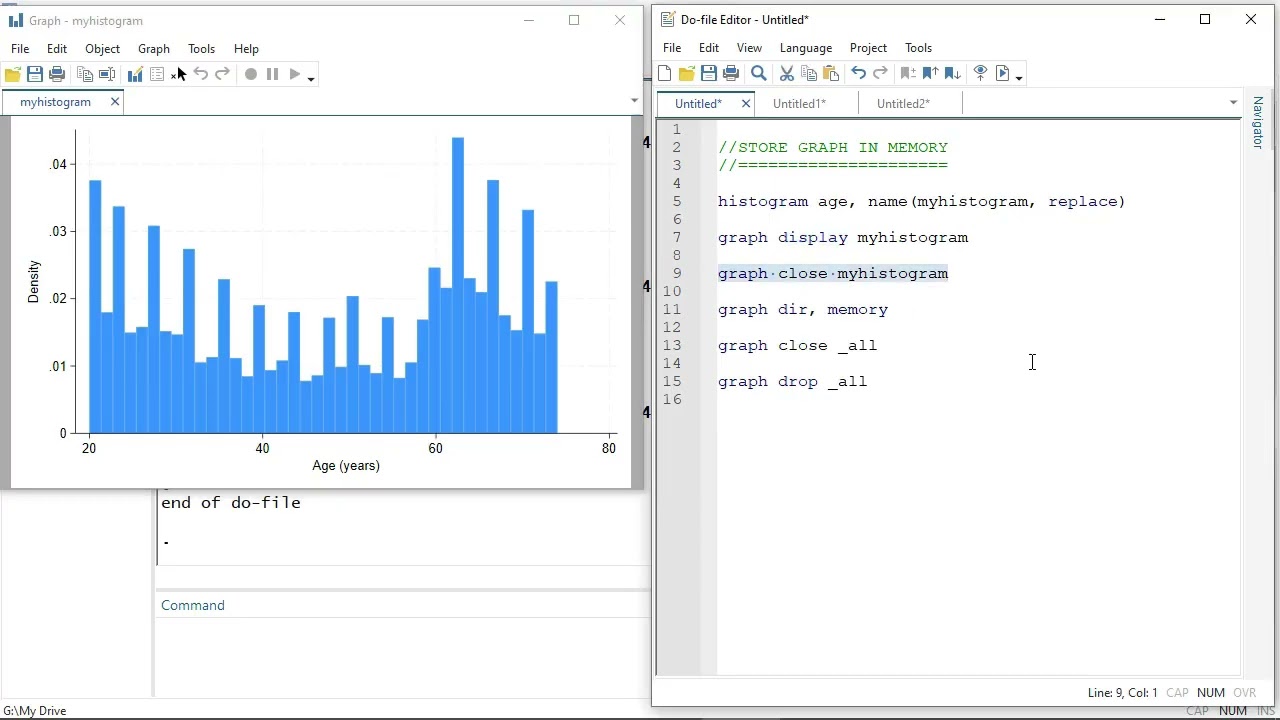Click Record (circle) button in Graph toolbar
The width and height of the screenshot is (1280, 720).
point(251,74)
